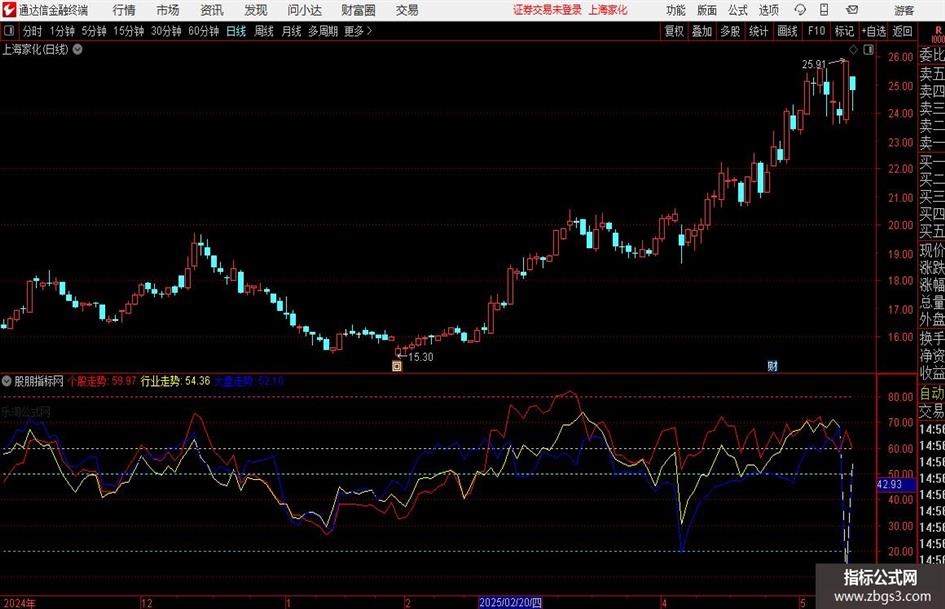Click the 返回 back button
945x609 pixels.
902,31
